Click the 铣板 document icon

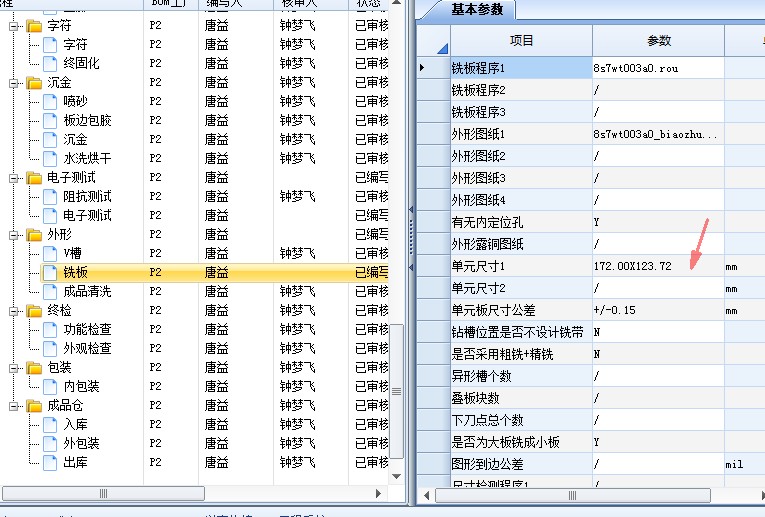(x=50, y=273)
